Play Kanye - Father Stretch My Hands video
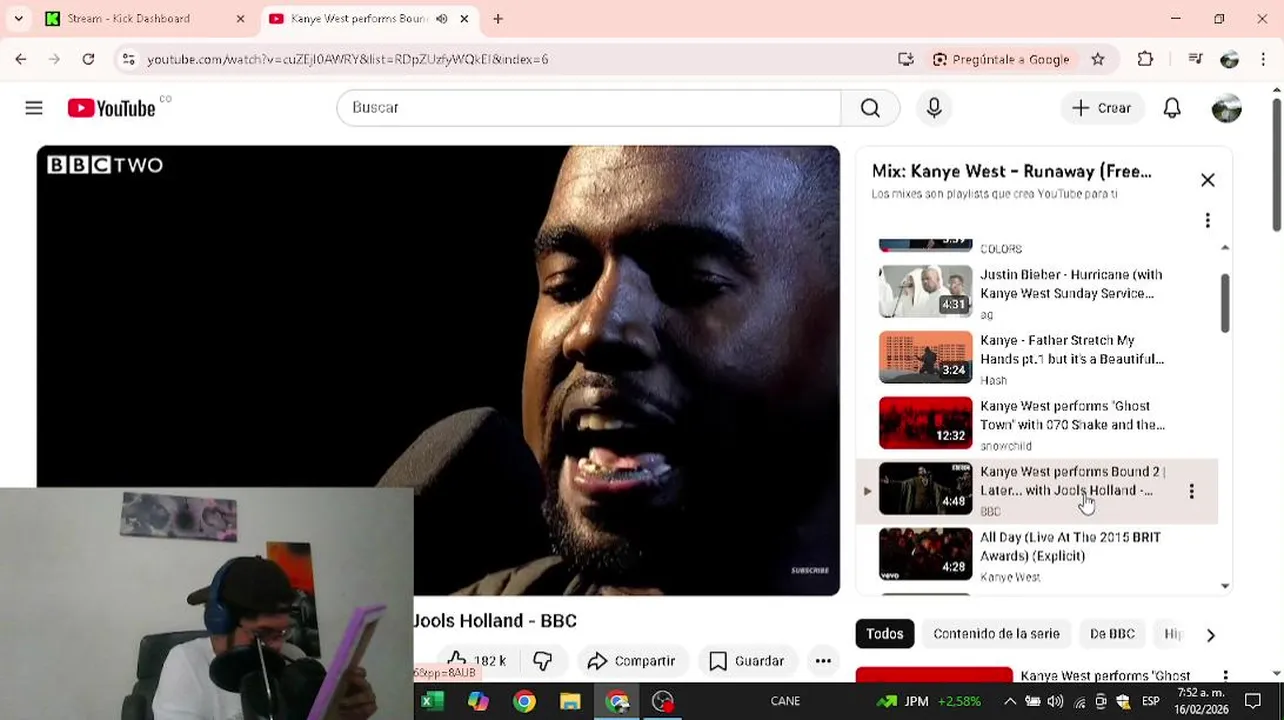 point(1037,357)
